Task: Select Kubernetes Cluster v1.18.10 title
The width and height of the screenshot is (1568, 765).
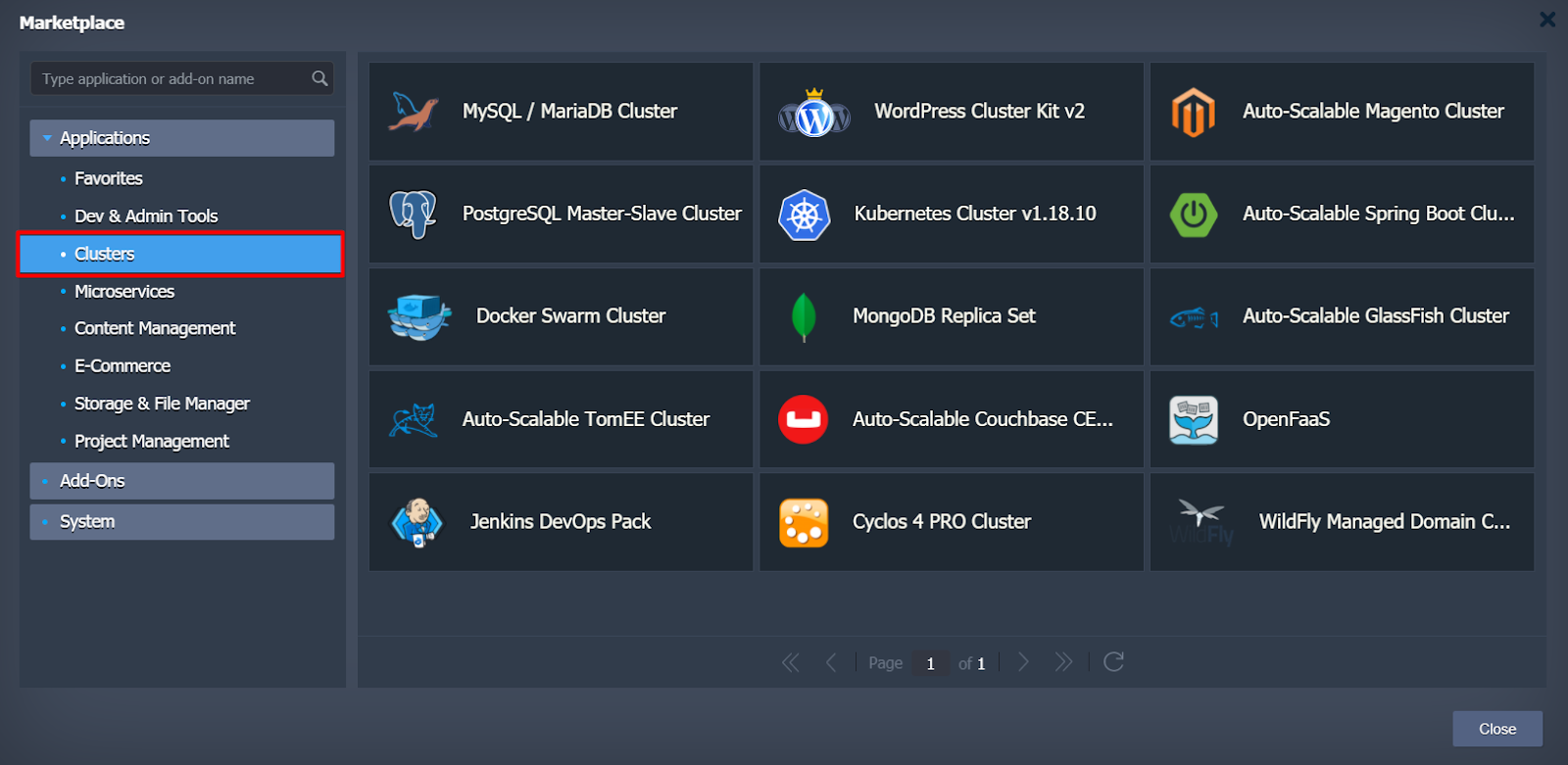Action: [x=975, y=214]
